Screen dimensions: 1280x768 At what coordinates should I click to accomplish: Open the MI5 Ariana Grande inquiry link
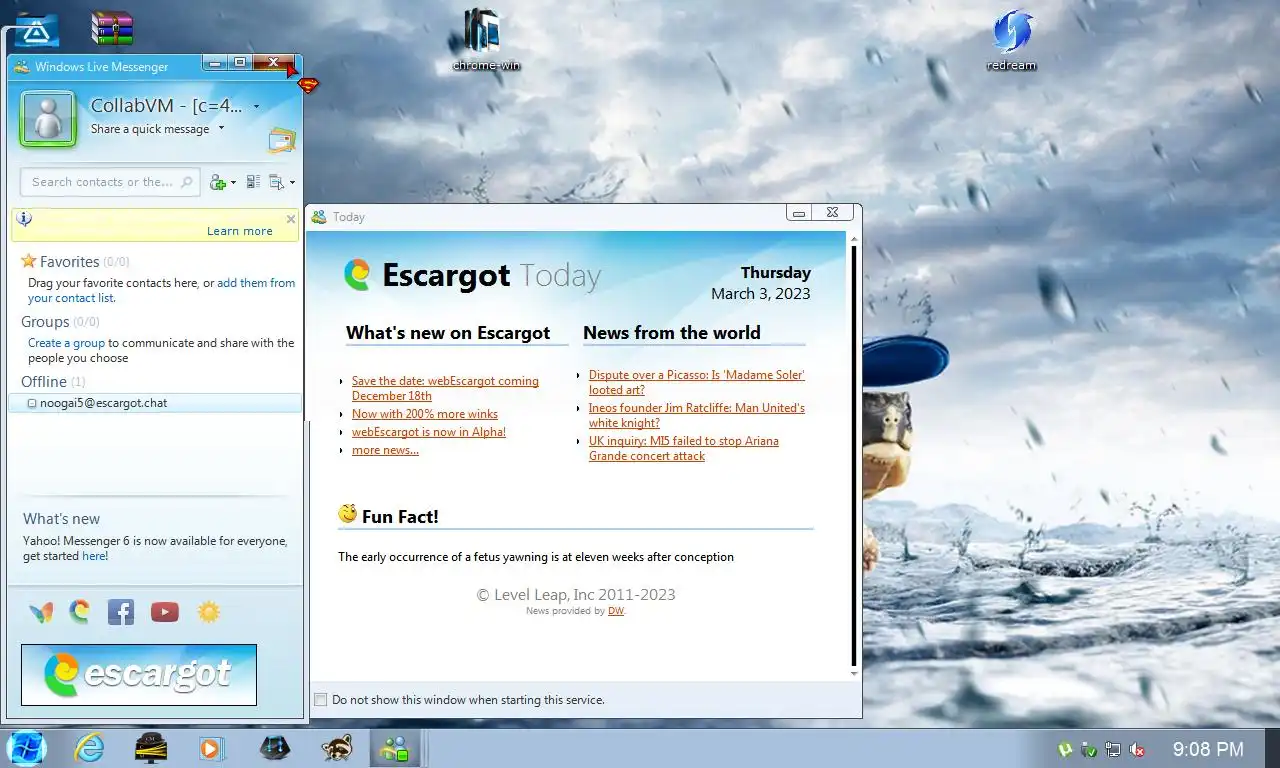684,448
